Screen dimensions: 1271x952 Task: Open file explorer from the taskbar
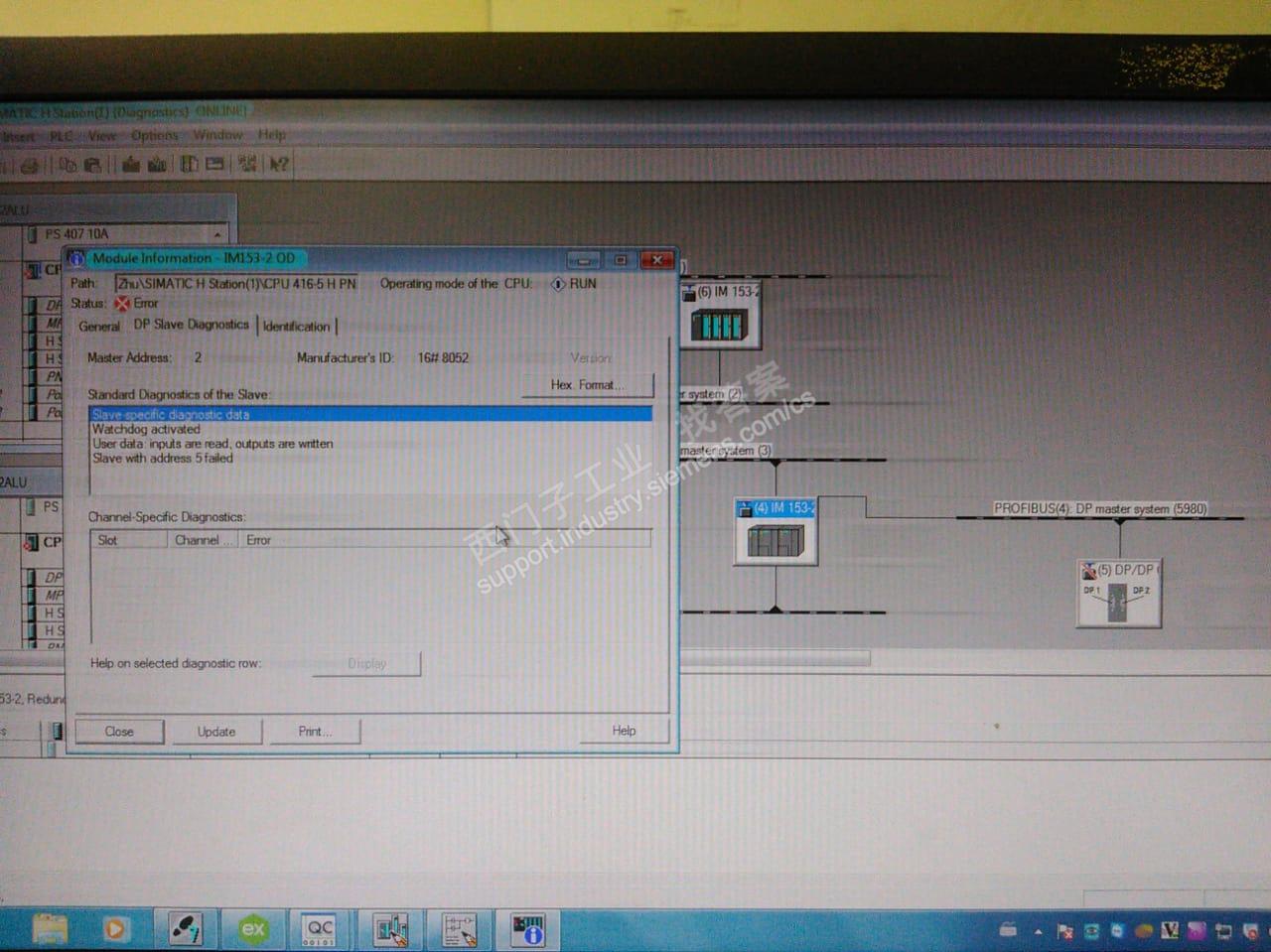(50, 930)
